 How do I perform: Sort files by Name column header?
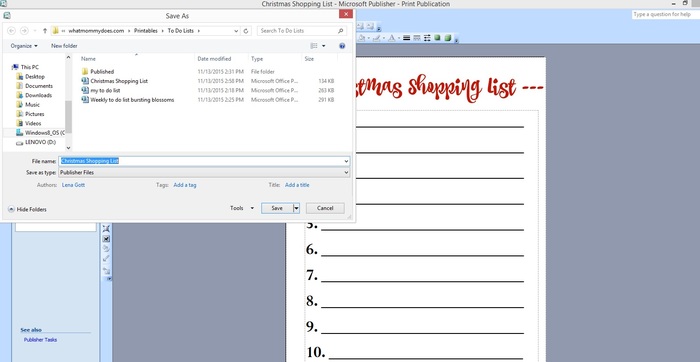coord(88,58)
